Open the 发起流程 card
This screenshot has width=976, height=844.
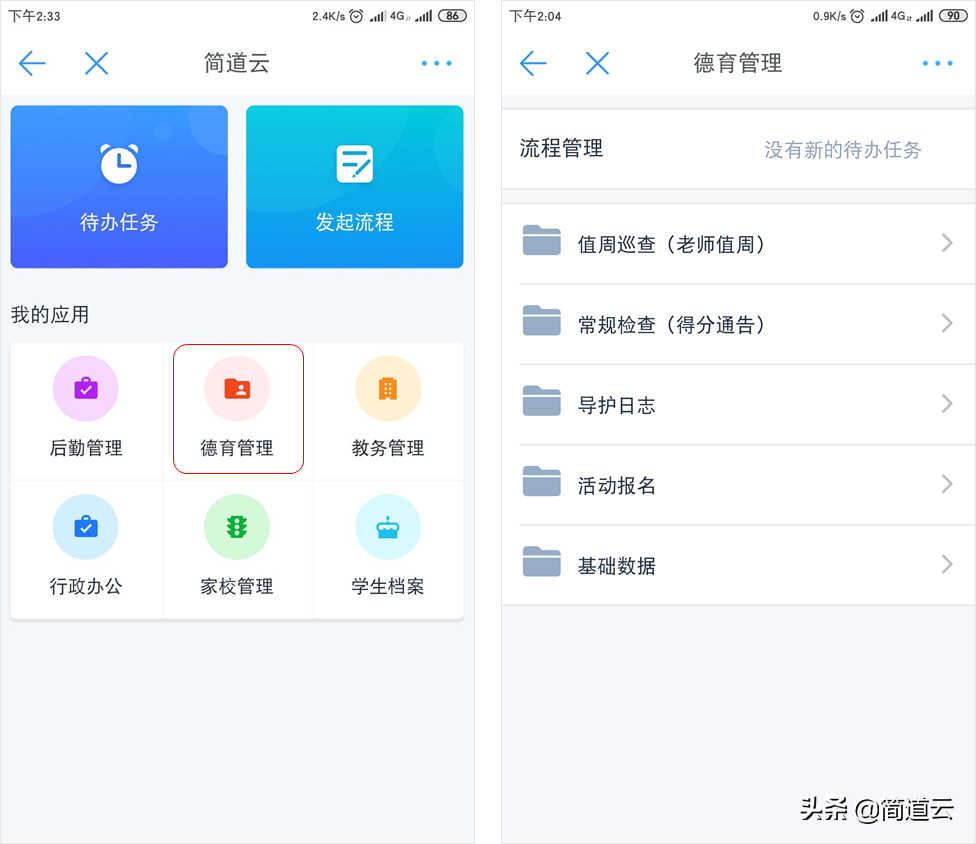click(354, 187)
